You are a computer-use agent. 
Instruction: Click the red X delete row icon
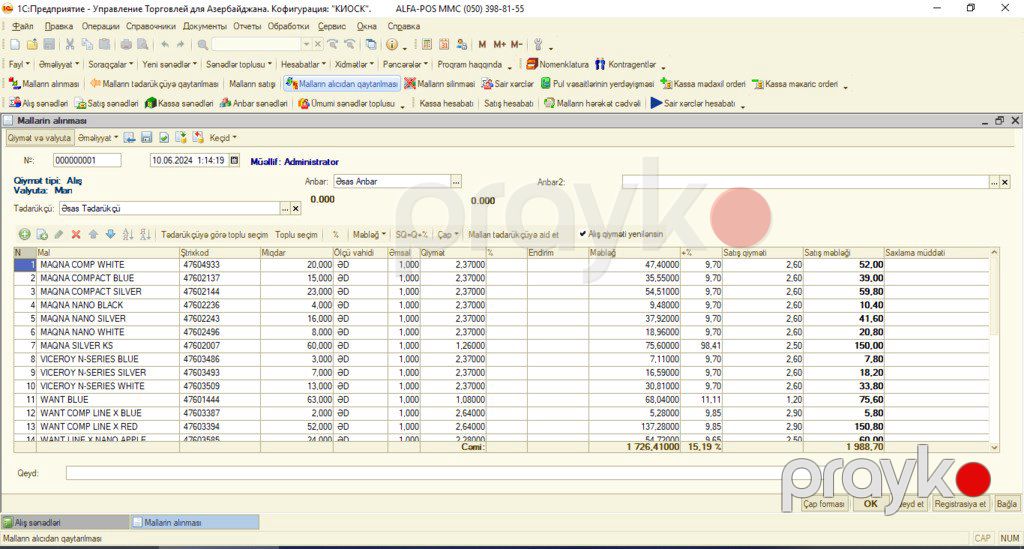76,234
